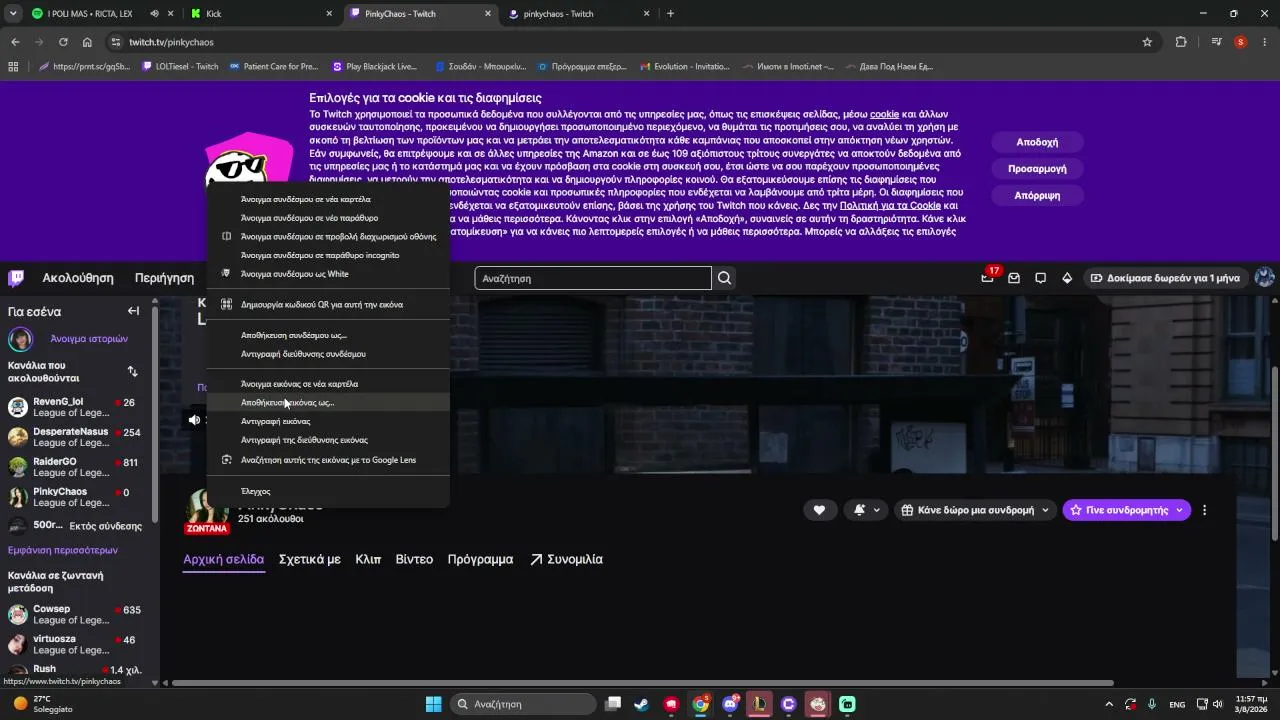
Task: Open Twitch whispers chat bubble icon
Action: (1040, 278)
